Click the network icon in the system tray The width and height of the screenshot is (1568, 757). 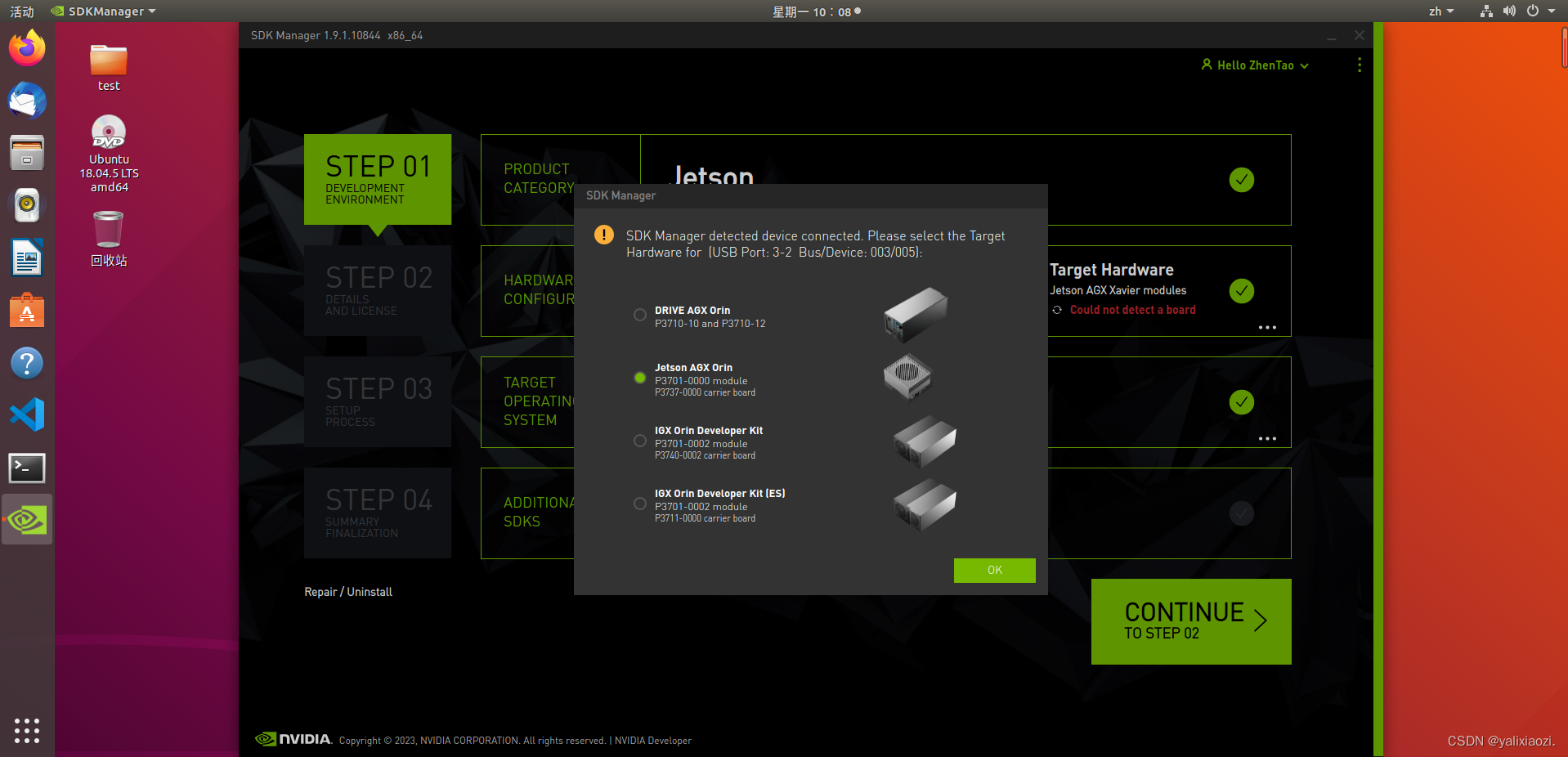1485,11
